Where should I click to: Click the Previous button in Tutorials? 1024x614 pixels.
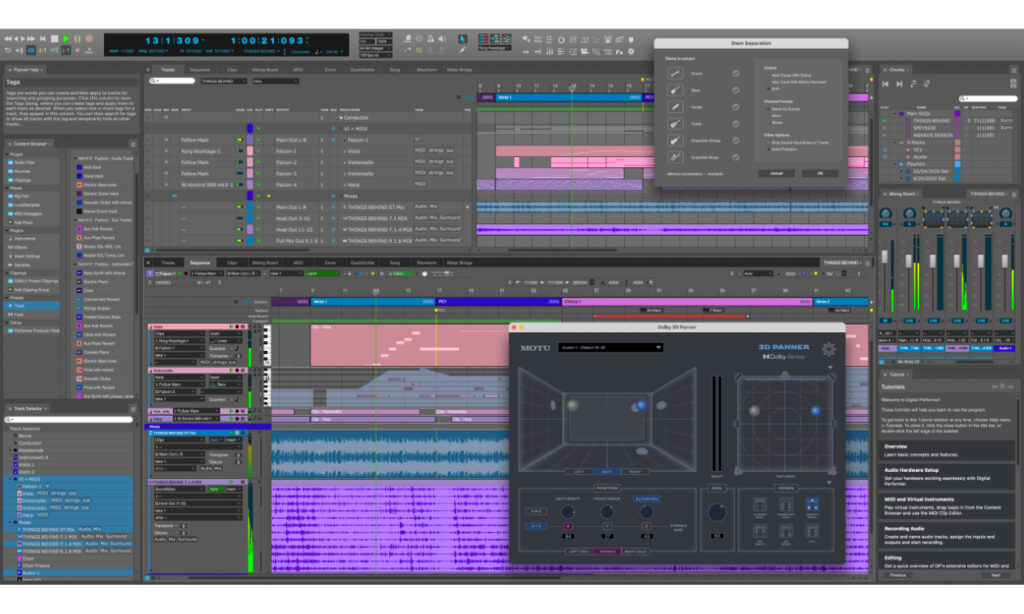pos(898,575)
